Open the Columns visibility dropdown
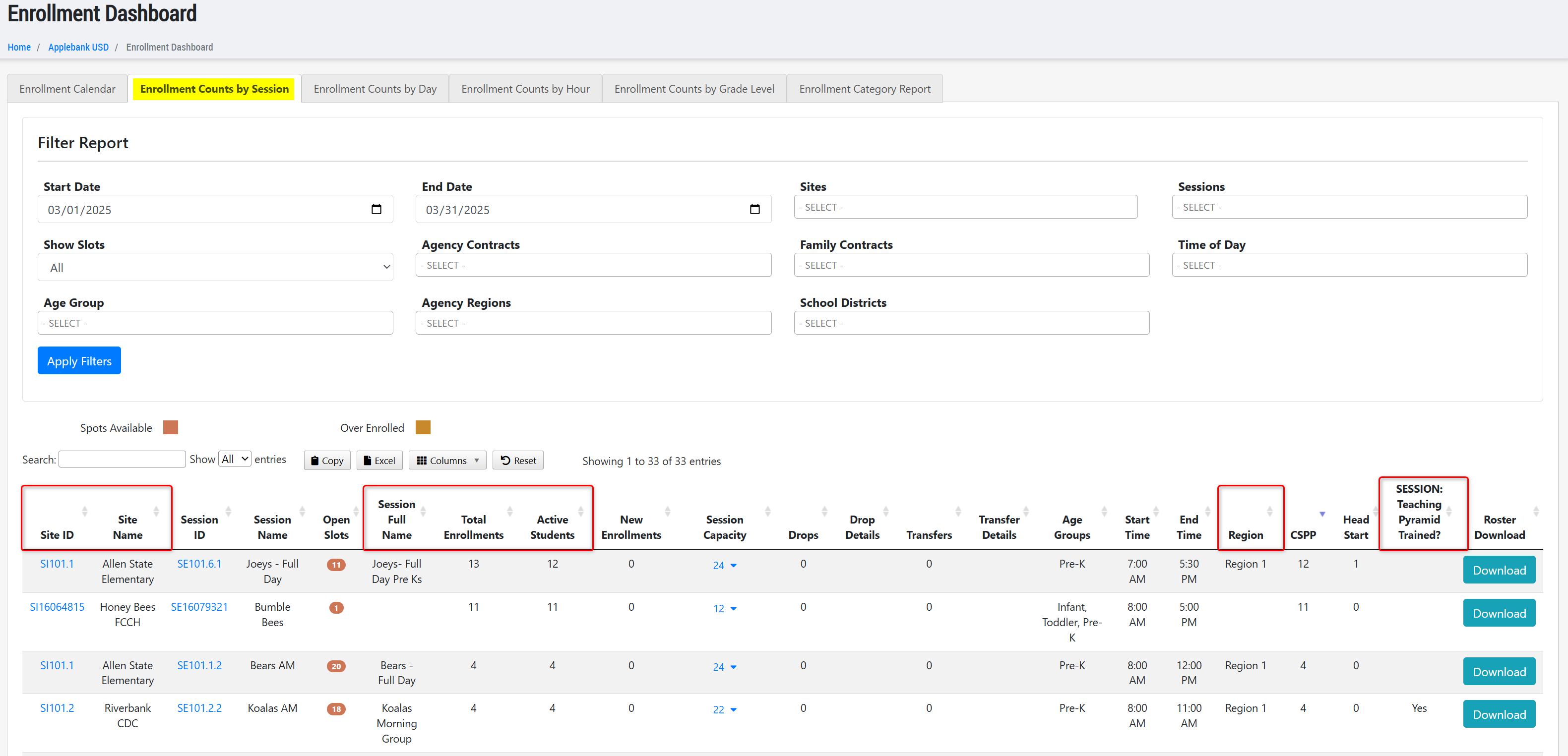Screen dimensions: 1568x756 (x=447, y=461)
